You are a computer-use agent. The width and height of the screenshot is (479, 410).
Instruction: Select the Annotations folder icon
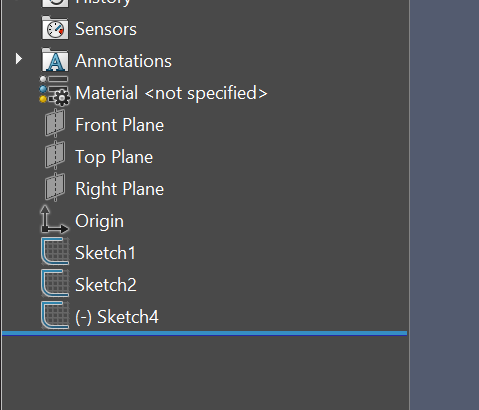55,60
